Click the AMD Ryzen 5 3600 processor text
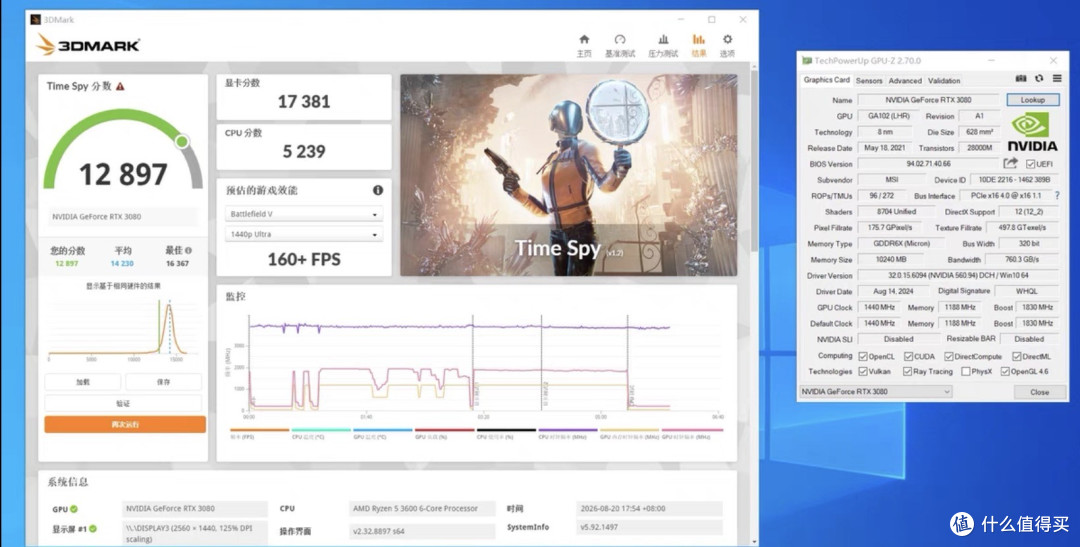Image resolution: width=1080 pixels, height=547 pixels. pyautogui.click(x=414, y=508)
